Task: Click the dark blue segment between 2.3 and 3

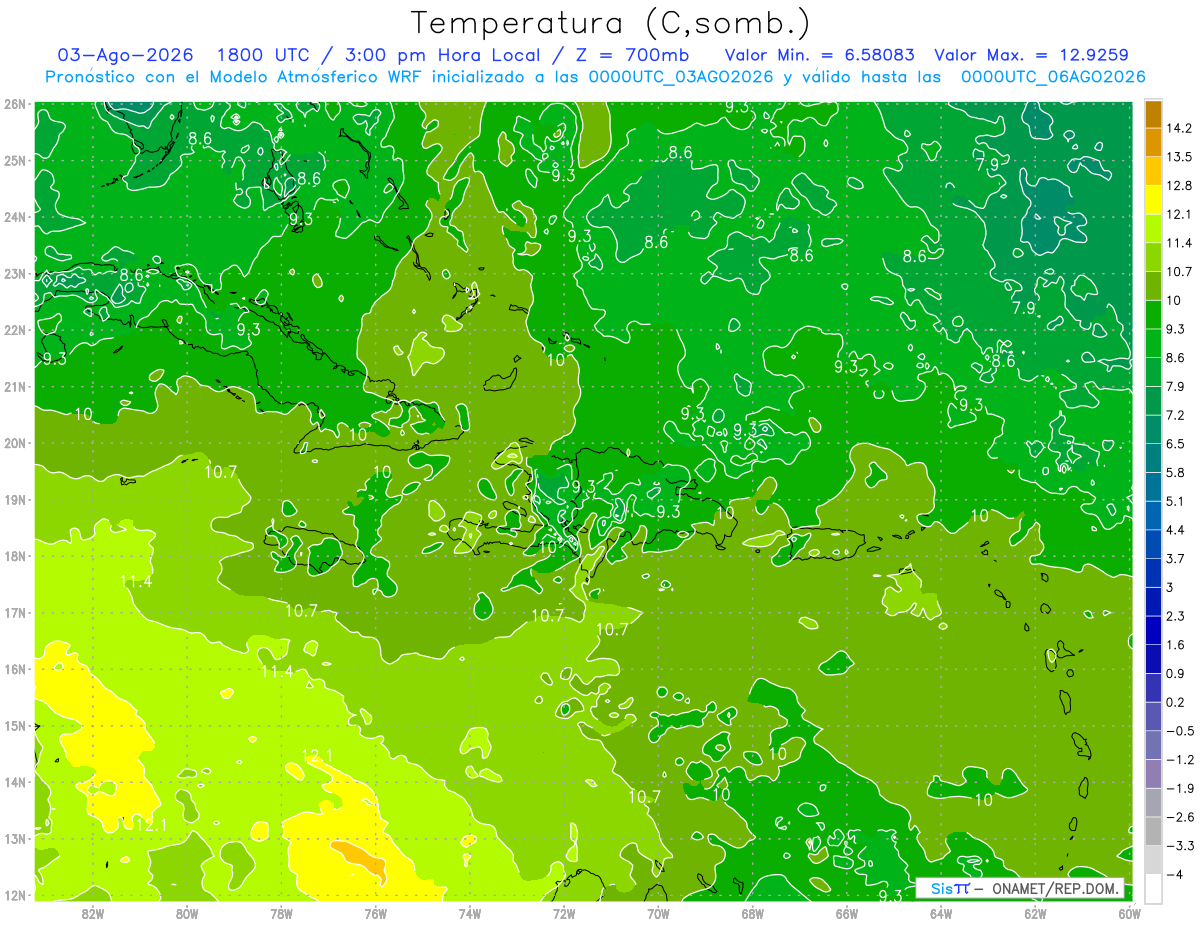Action: [x=1153, y=601]
